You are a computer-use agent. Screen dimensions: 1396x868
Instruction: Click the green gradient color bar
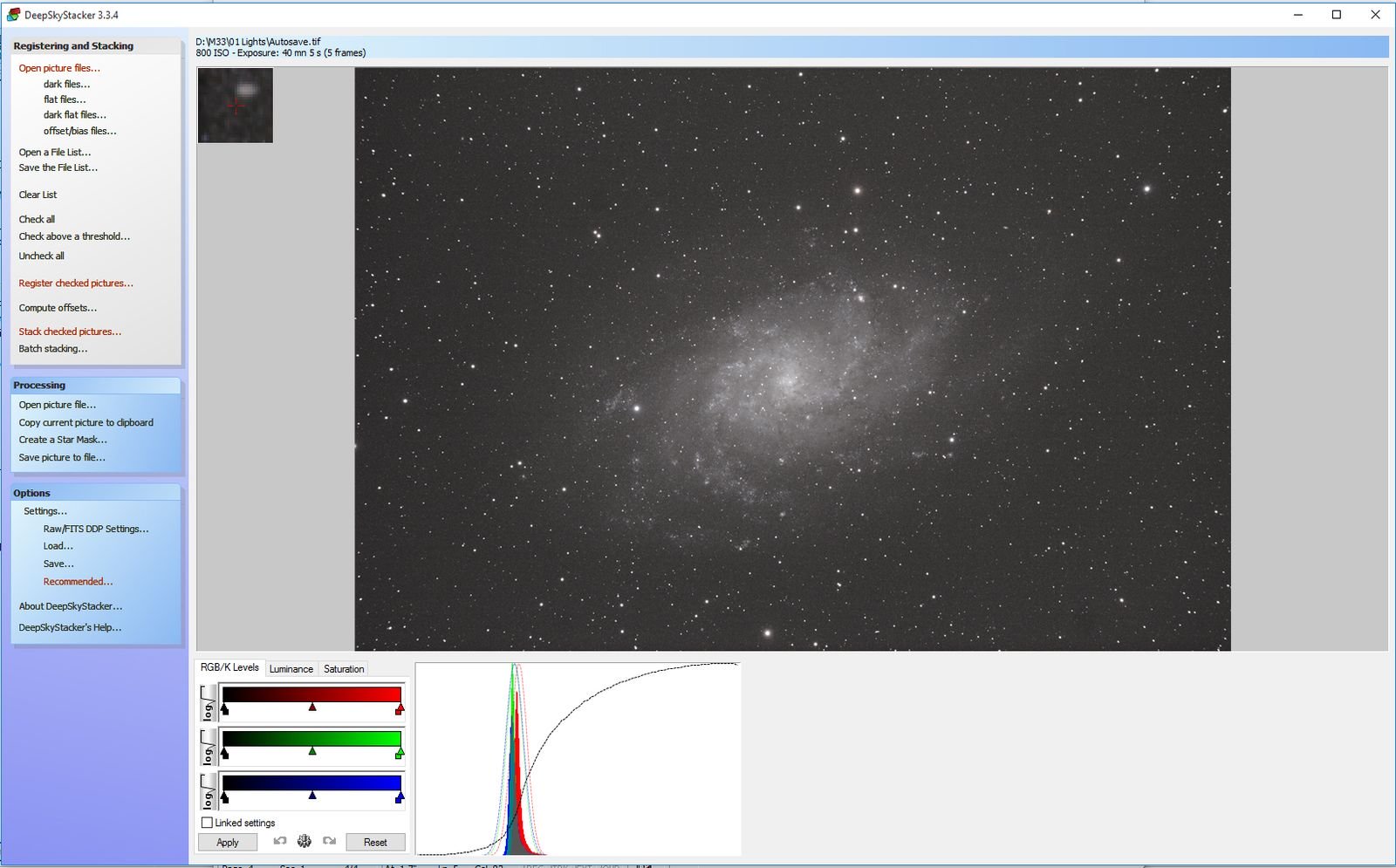point(311,739)
